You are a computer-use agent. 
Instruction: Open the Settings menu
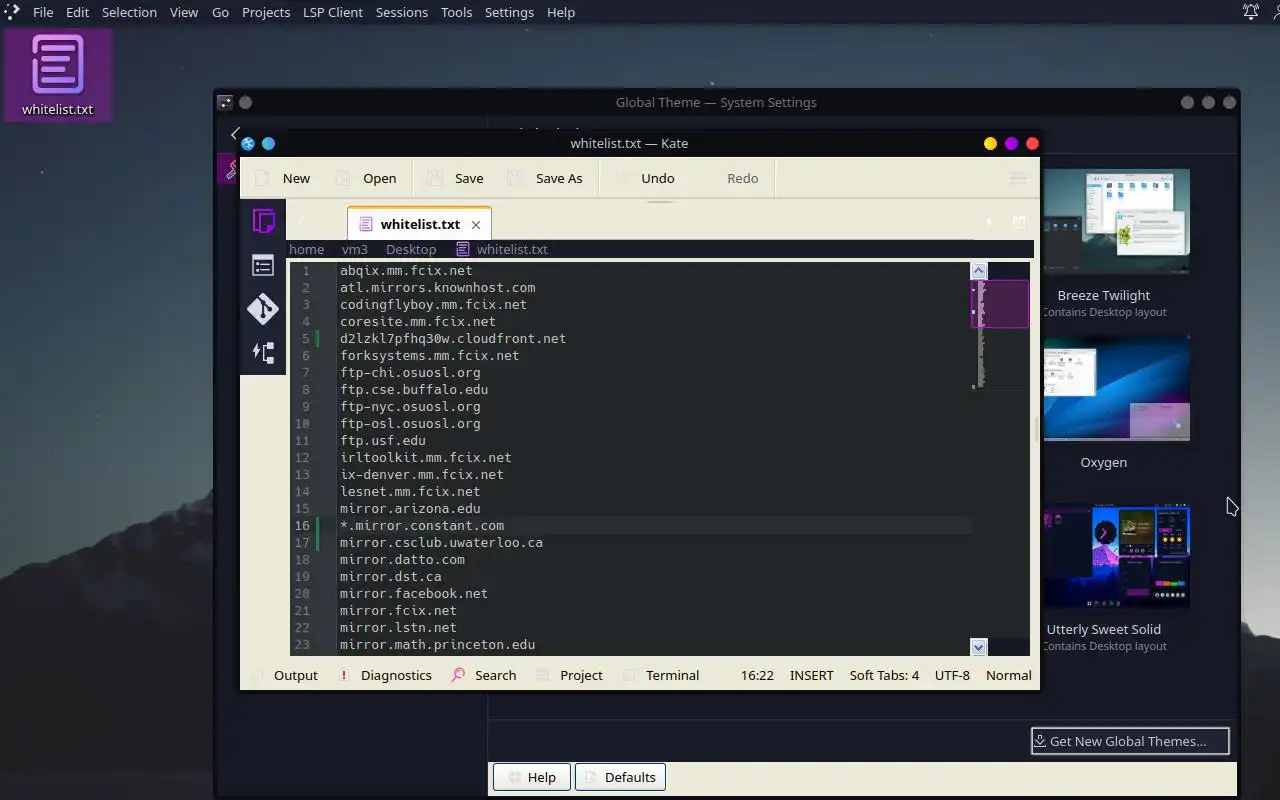509,12
